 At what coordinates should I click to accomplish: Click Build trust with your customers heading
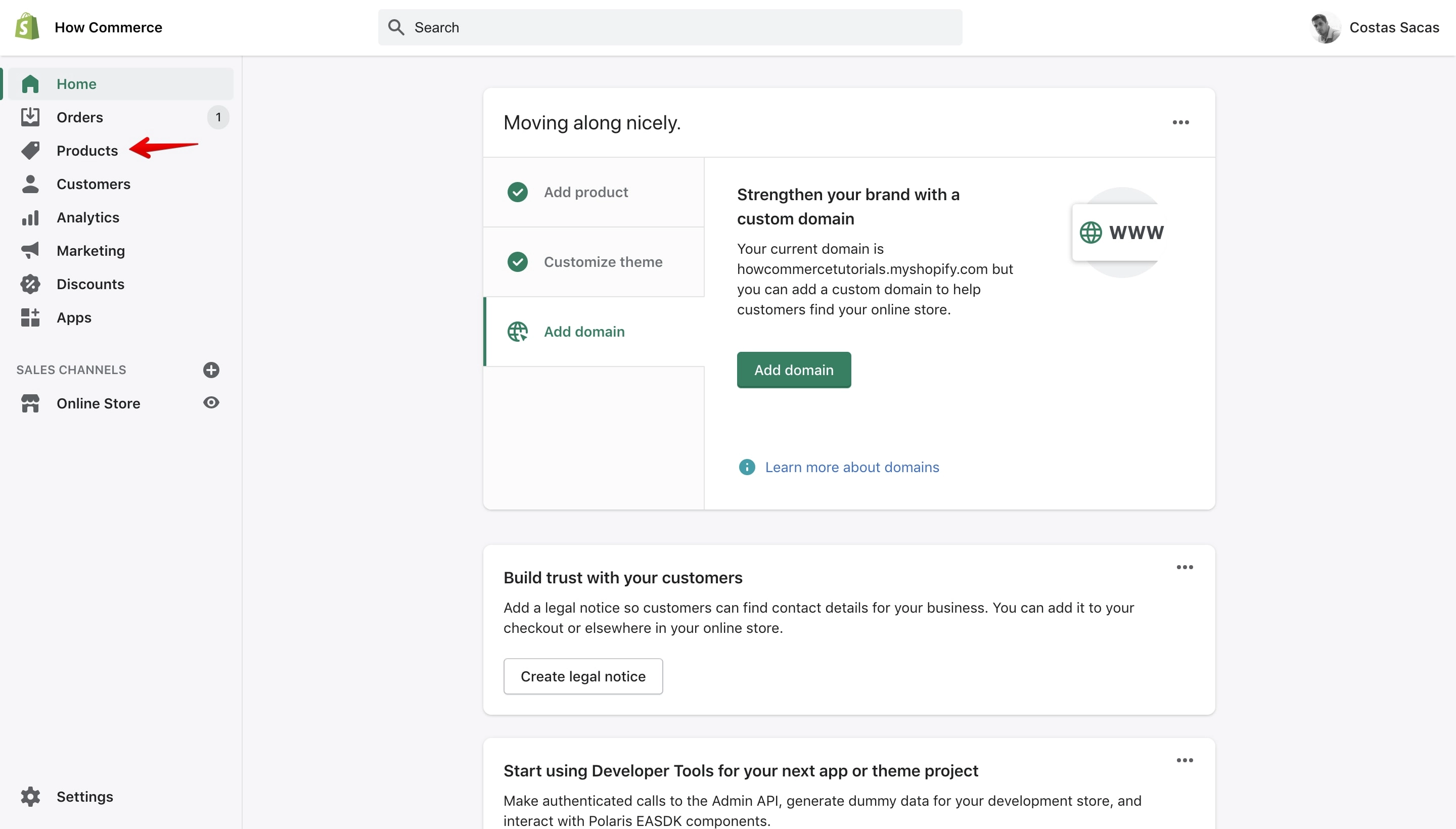click(622, 577)
